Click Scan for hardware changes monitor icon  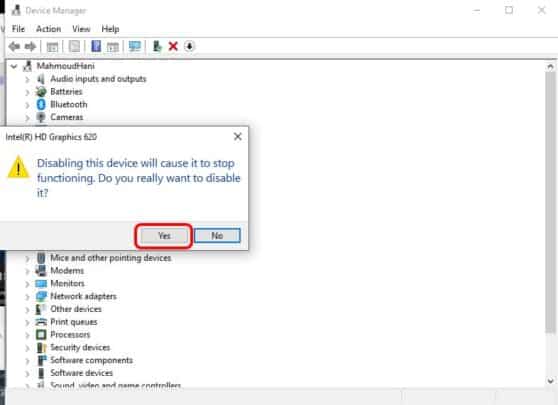[x=135, y=46]
